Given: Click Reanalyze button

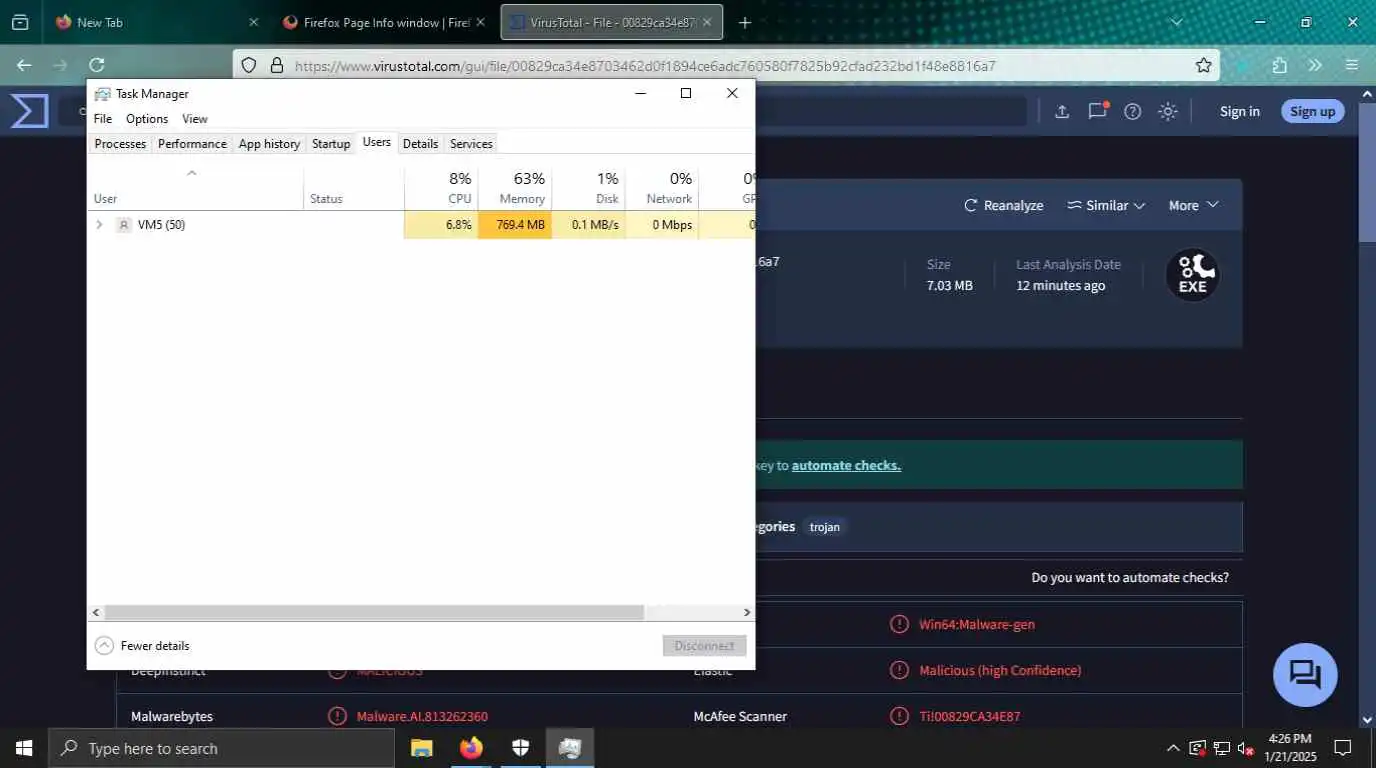Looking at the screenshot, I should (x=1003, y=205).
